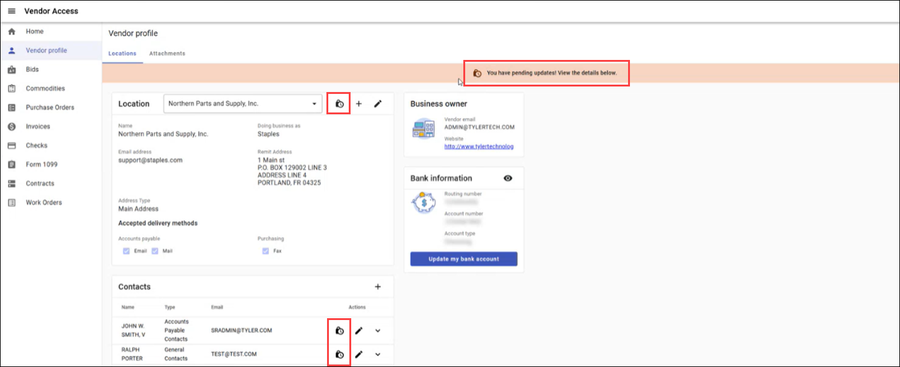Click email SRADMIN@TYLER.COM
The image size is (900, 367).
click(241, 330)
